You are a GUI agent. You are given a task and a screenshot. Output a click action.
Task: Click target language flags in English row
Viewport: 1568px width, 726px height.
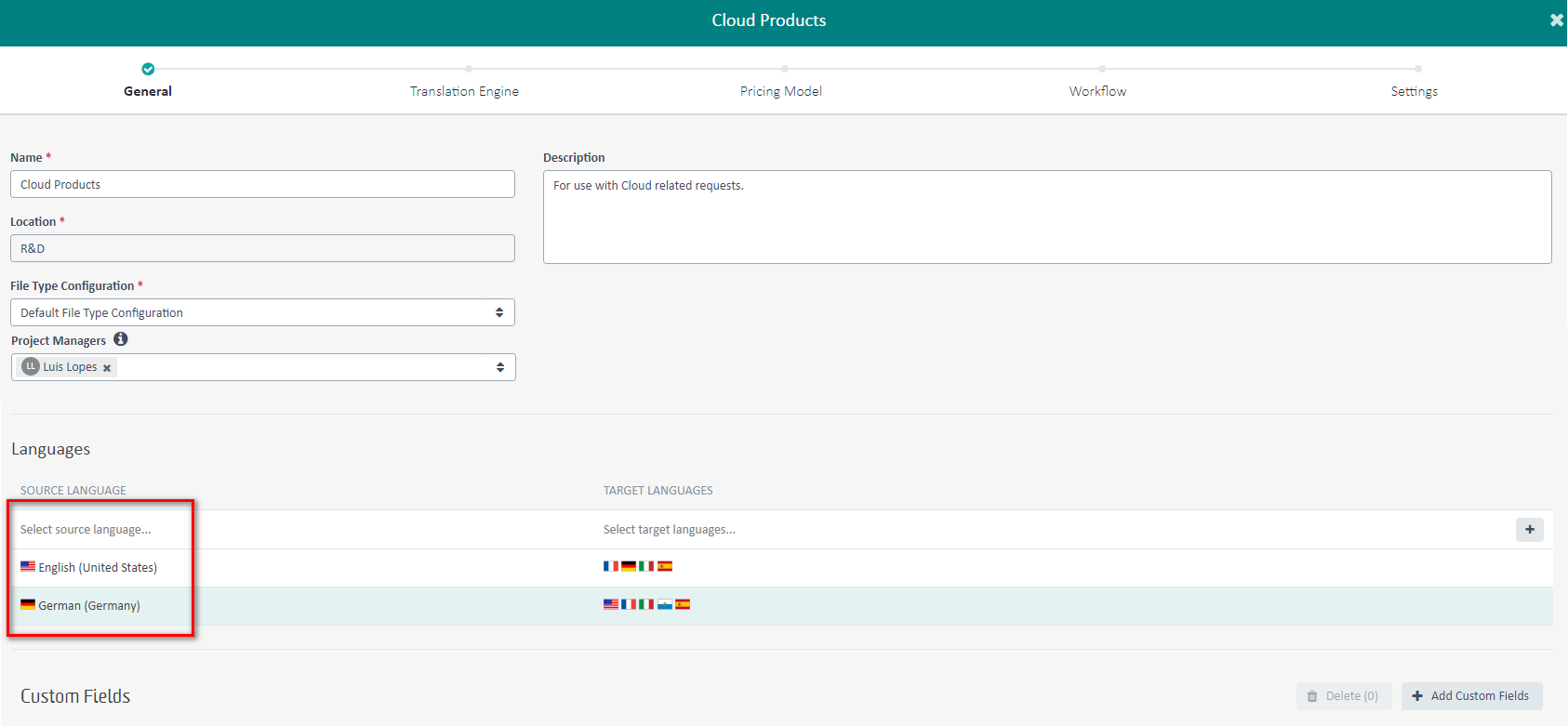click(637, 566)
